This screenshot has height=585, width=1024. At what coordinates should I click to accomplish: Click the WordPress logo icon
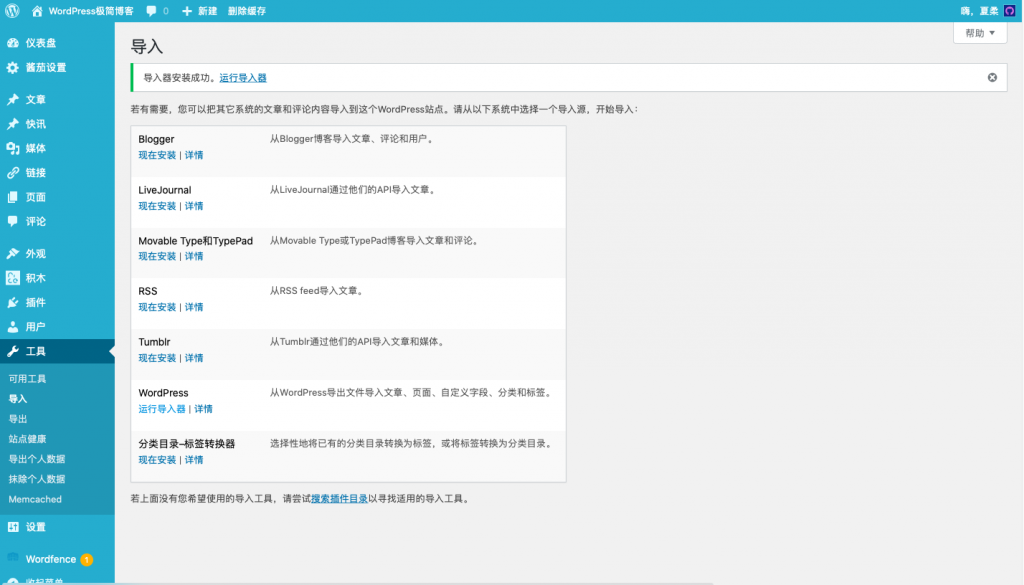coord(12,10)
